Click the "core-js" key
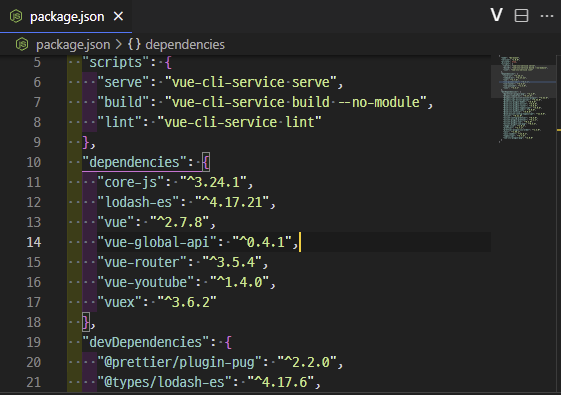561x395 pixels. [x=131, y=182]
